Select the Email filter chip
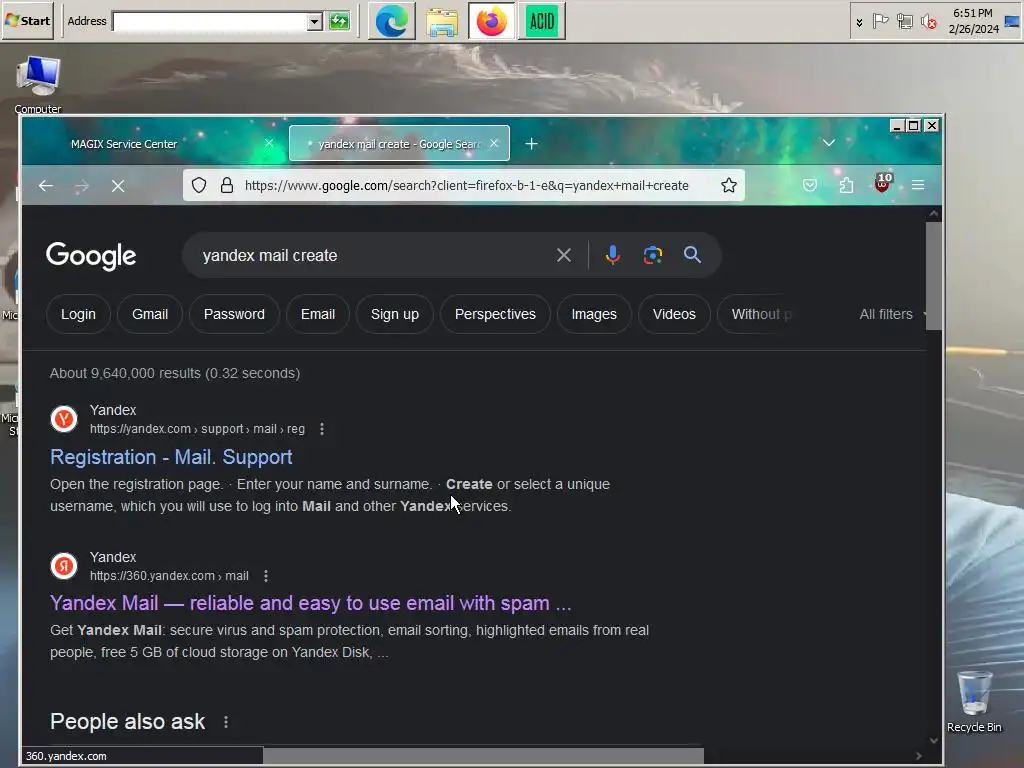 click(317, 314)
